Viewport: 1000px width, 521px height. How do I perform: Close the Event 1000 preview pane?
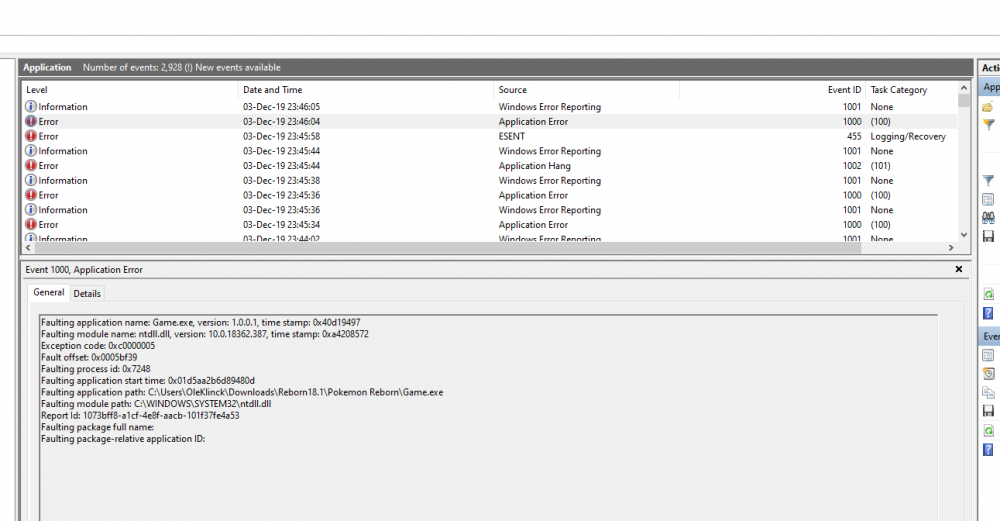959,269
